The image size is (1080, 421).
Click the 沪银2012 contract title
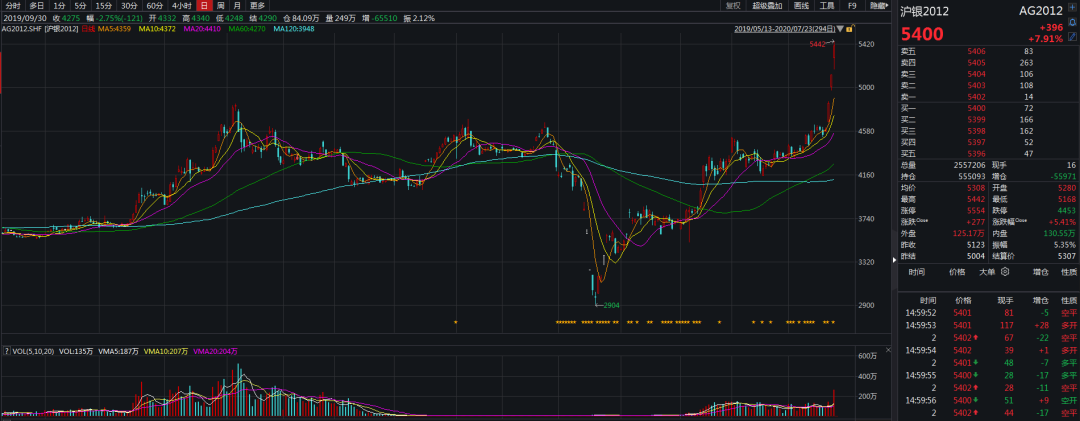[x=924, y=11]
